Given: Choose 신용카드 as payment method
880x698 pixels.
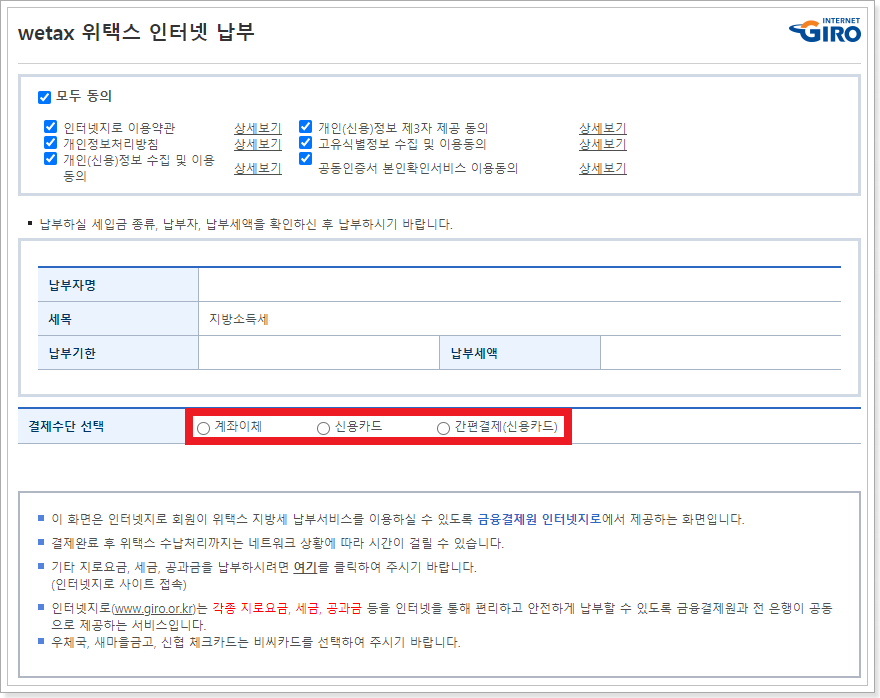Looking at the screenshot, I should coord(322,428).
